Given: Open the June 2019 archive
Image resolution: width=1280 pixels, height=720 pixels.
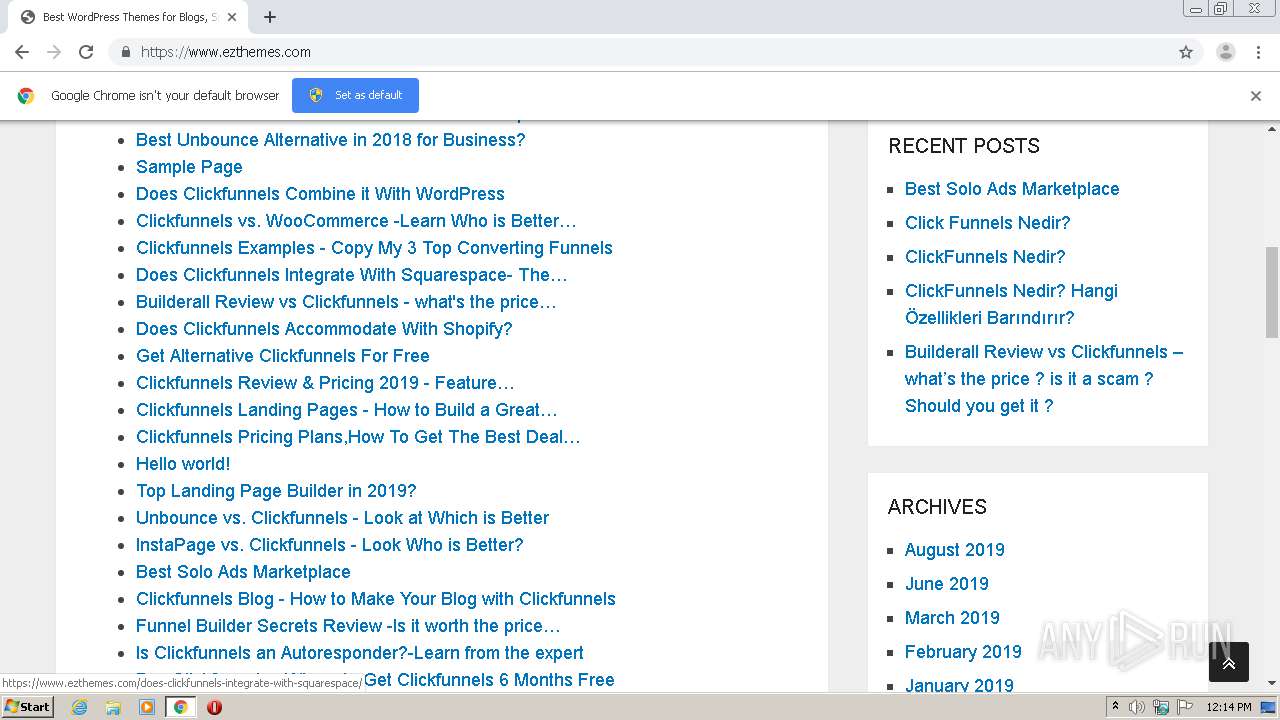Looking at the screenshot, I should pos(946,584).
